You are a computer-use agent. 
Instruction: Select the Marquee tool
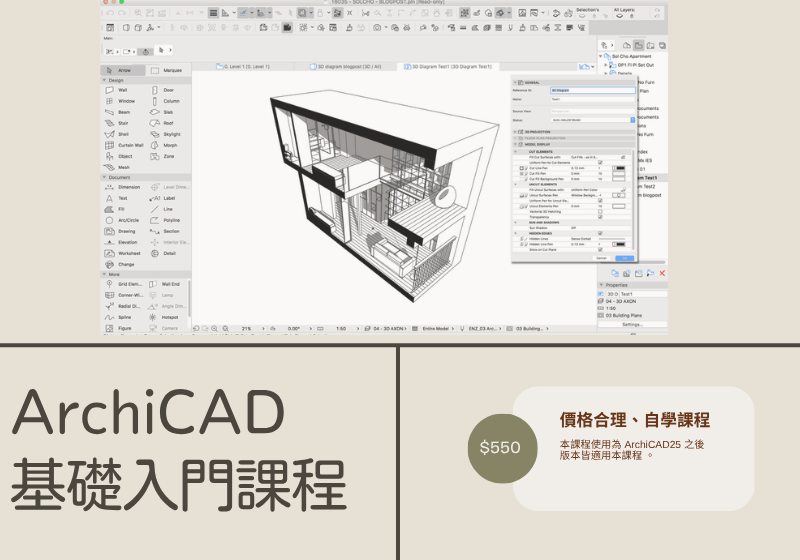pos(167,70)
